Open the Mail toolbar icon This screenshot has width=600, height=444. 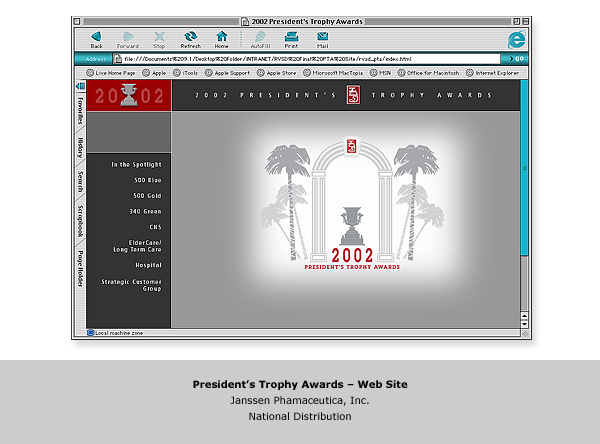(323, 37)
